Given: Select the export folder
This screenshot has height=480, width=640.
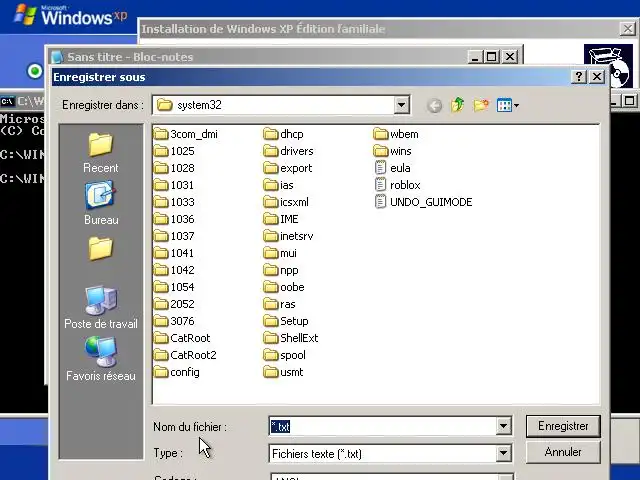Looking at the screenshot, I should (x=288, y=168).
